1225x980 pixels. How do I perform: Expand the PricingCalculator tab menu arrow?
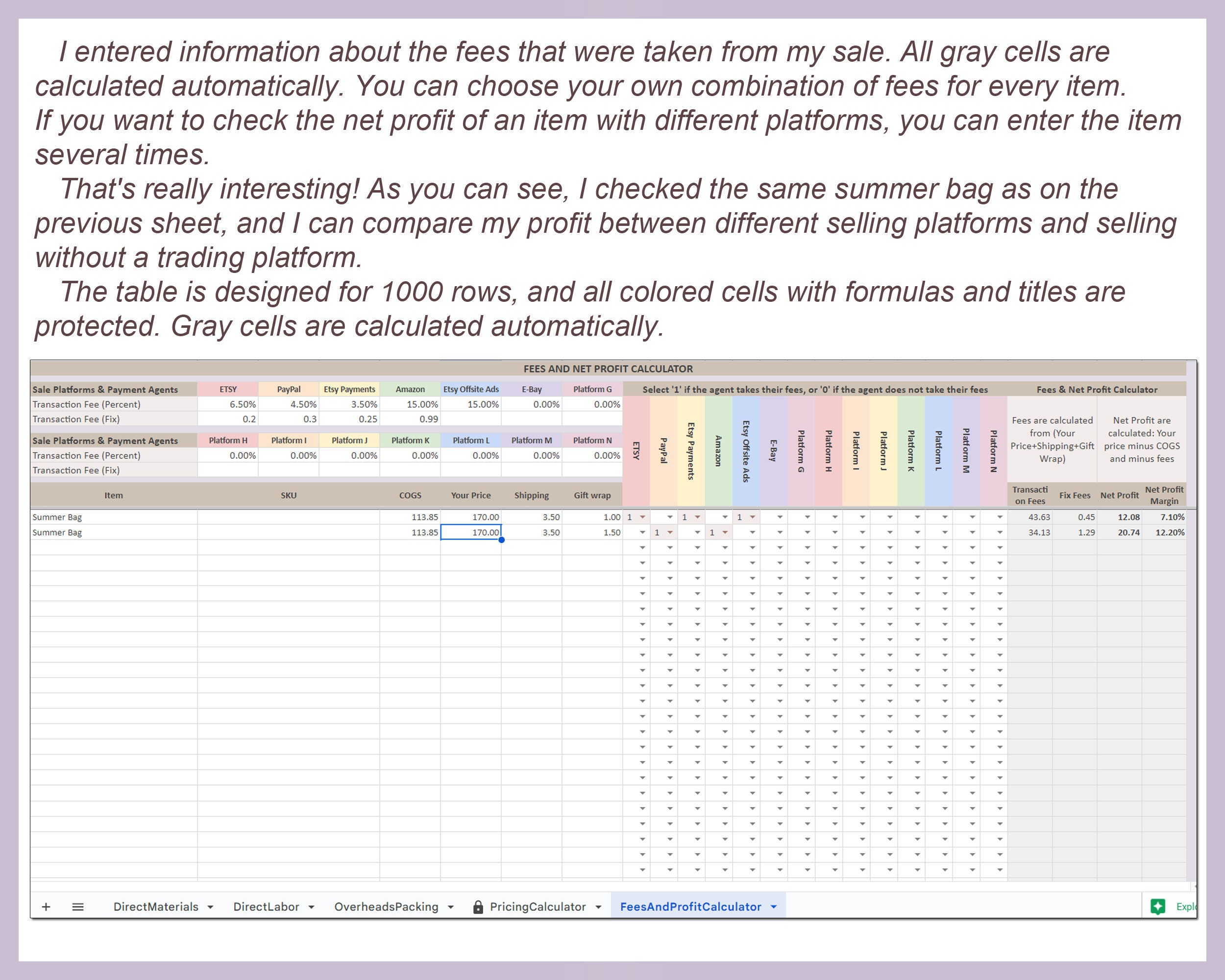[598, 907]
